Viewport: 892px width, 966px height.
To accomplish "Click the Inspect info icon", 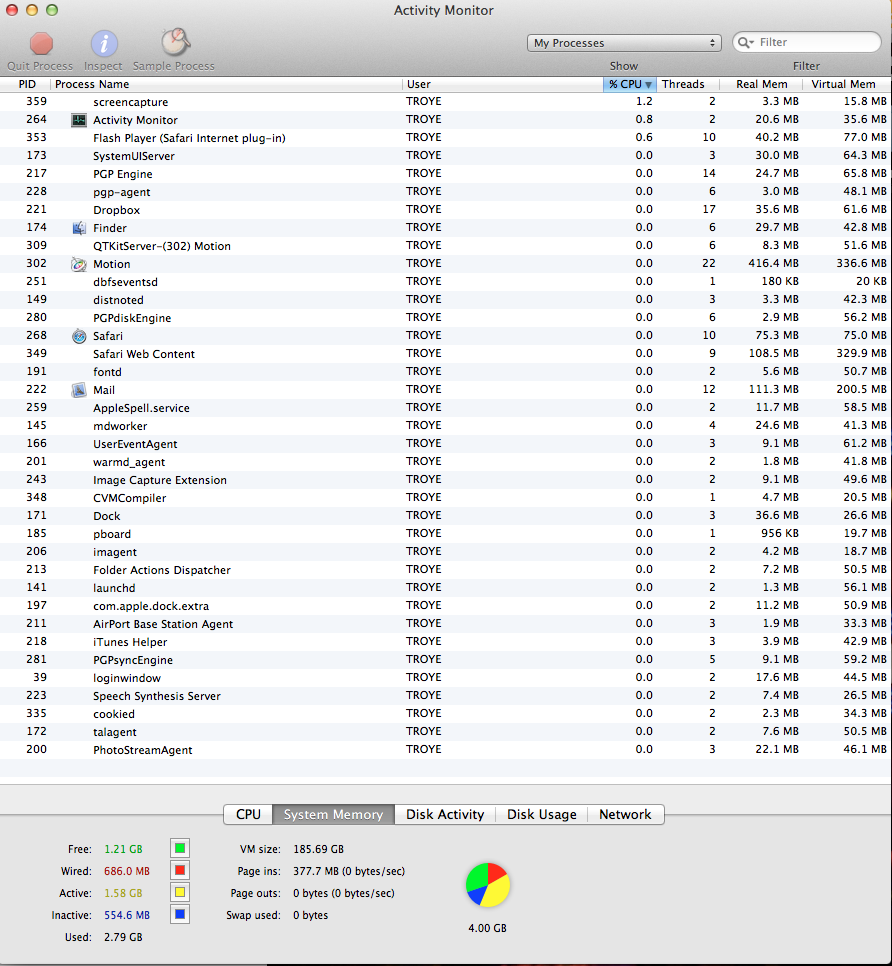I will tap(104, 44).
